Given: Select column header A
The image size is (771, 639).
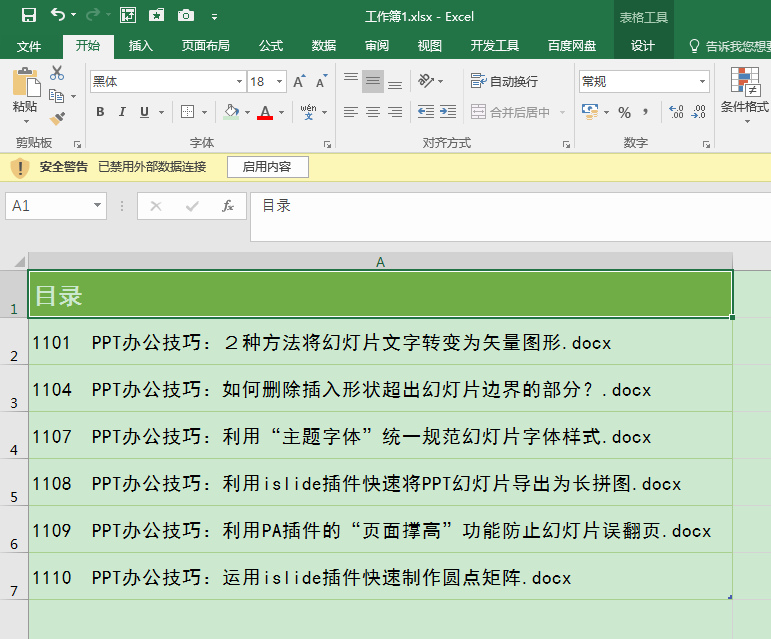Looking at the screenshot, I should [380, 261].
